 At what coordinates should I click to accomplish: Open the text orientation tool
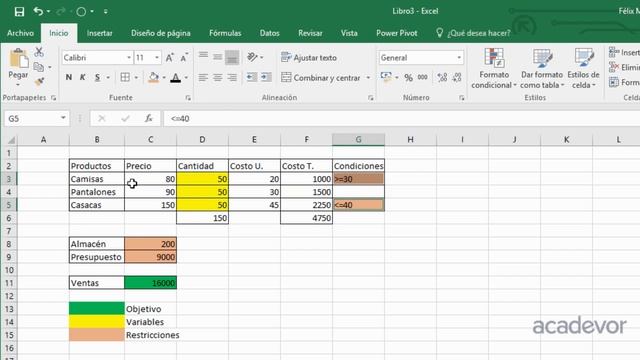253,57
